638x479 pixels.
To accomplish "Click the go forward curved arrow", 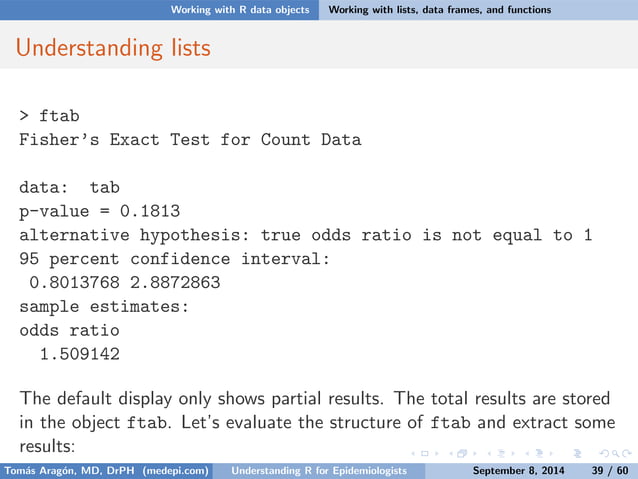I will coord(627,453).
